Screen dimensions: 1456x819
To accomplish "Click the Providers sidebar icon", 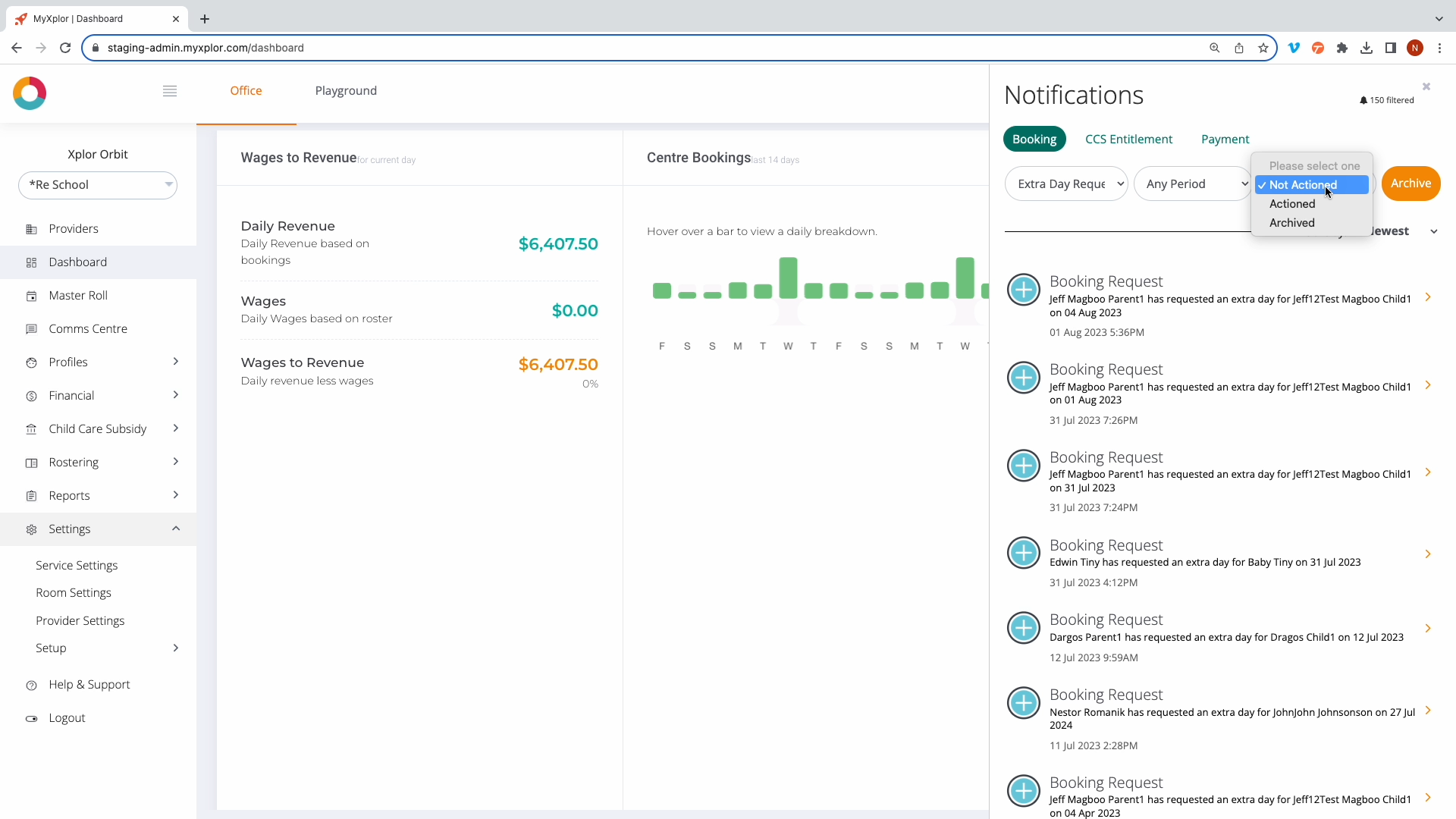I will pyautogui.click(x=31, y=229).
